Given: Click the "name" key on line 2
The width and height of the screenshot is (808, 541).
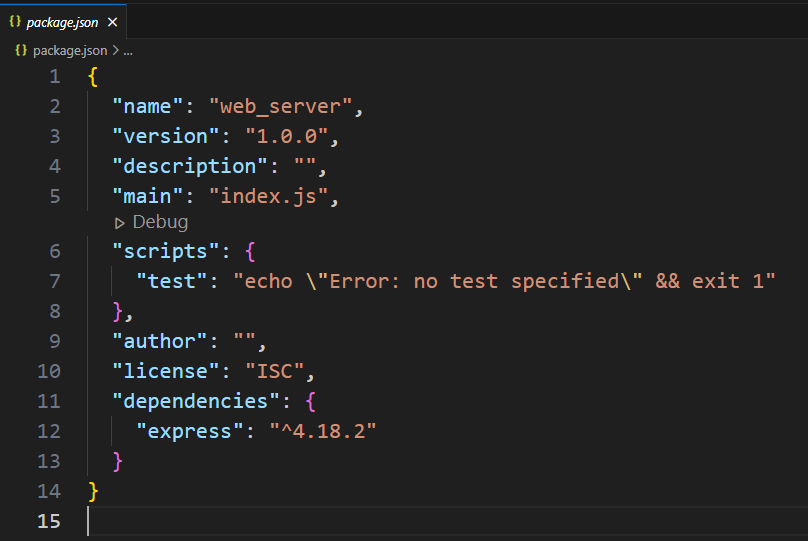Looking at the screenshot, I should [148, 107].
